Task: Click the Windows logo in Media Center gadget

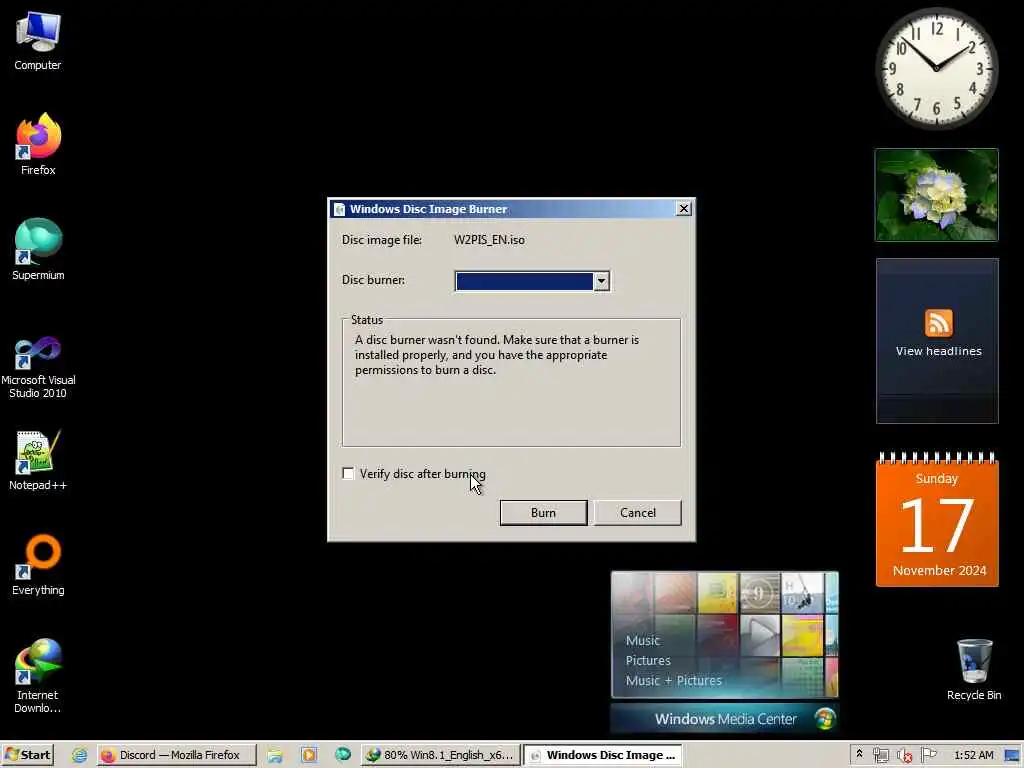Action: point(825,718)
